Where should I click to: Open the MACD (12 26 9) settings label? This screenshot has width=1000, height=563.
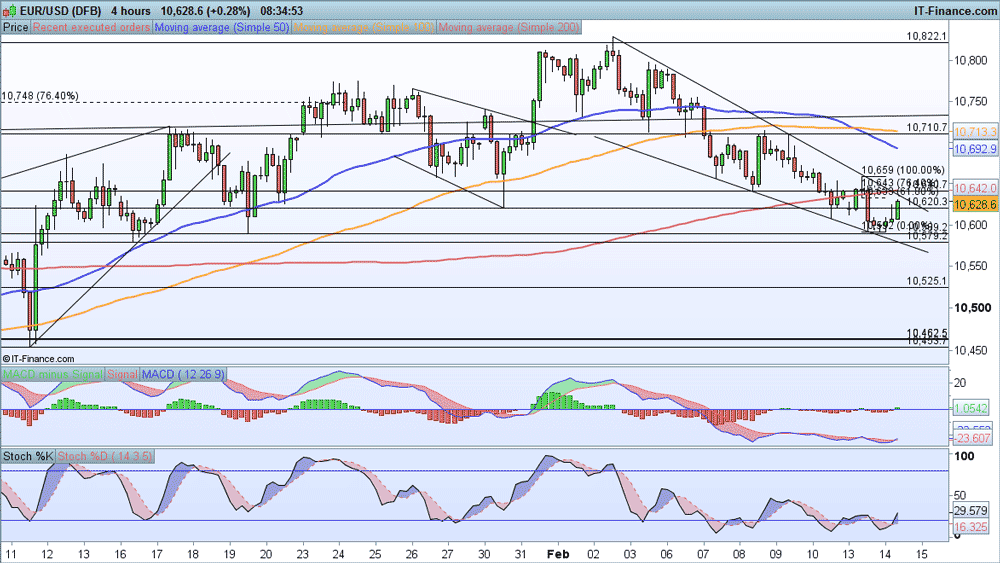[182, 374]
